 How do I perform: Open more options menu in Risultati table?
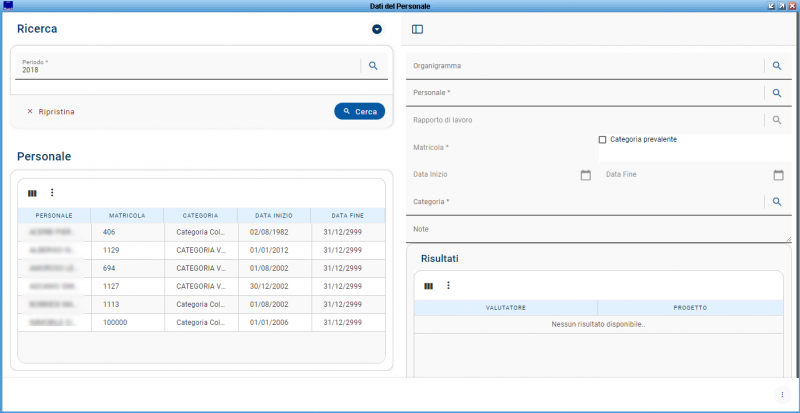pyautogui.click(x=448, y=286)
